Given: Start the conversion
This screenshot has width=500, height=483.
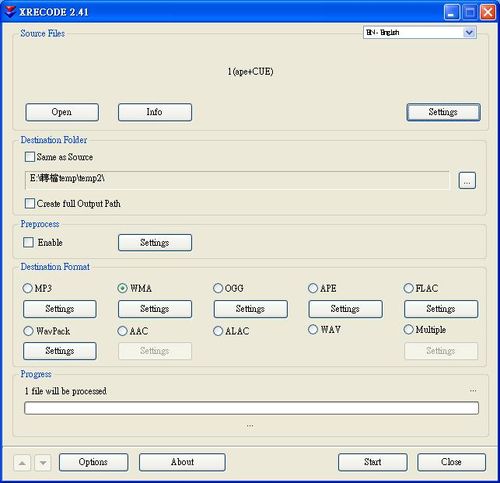Looking at the screenshot, I should click(373, 462).
